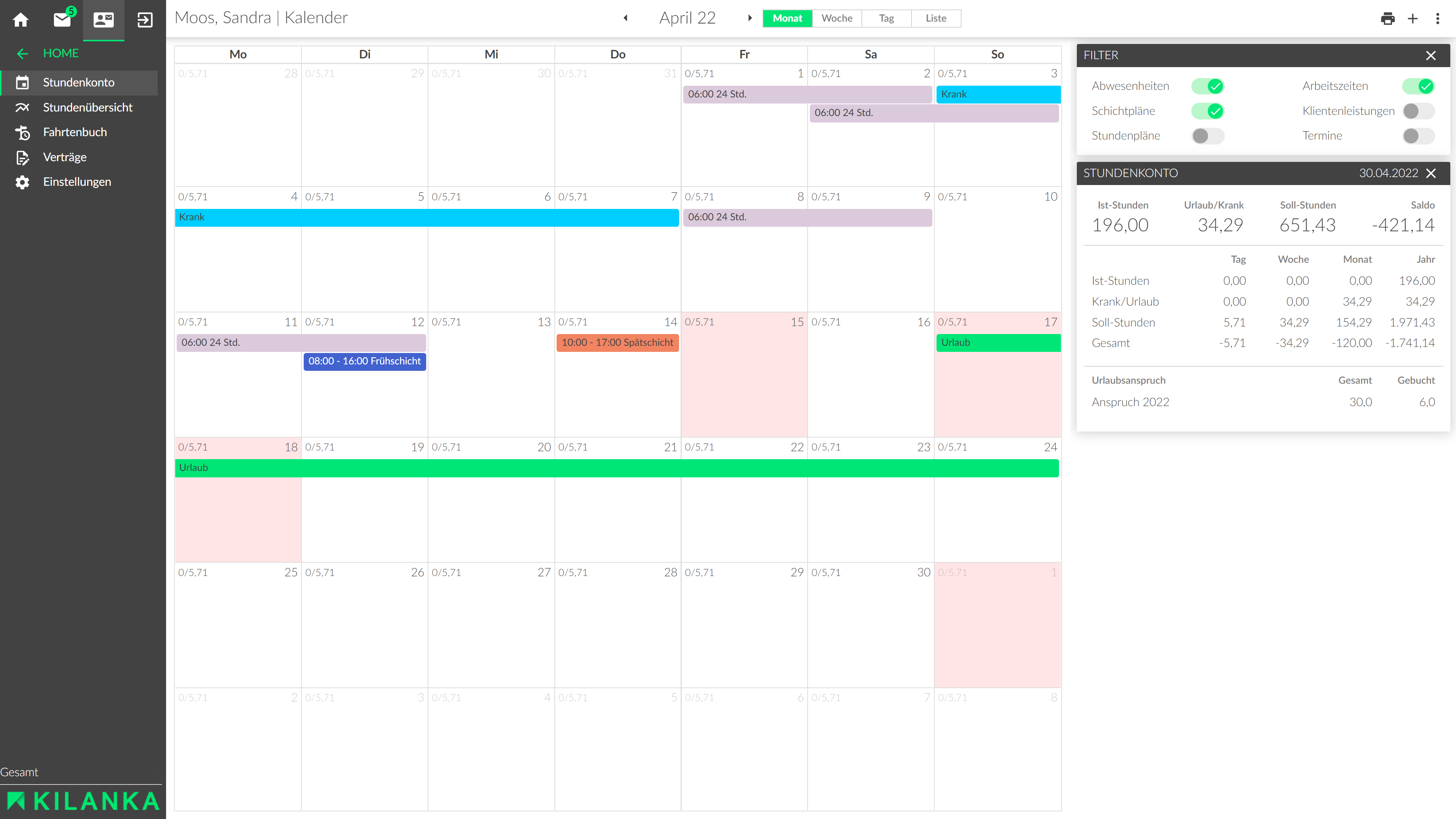Close the Stundenkonto panel
This screenshot has width=1456, height=819.
pyautogui.click(x=1431, y=174)
